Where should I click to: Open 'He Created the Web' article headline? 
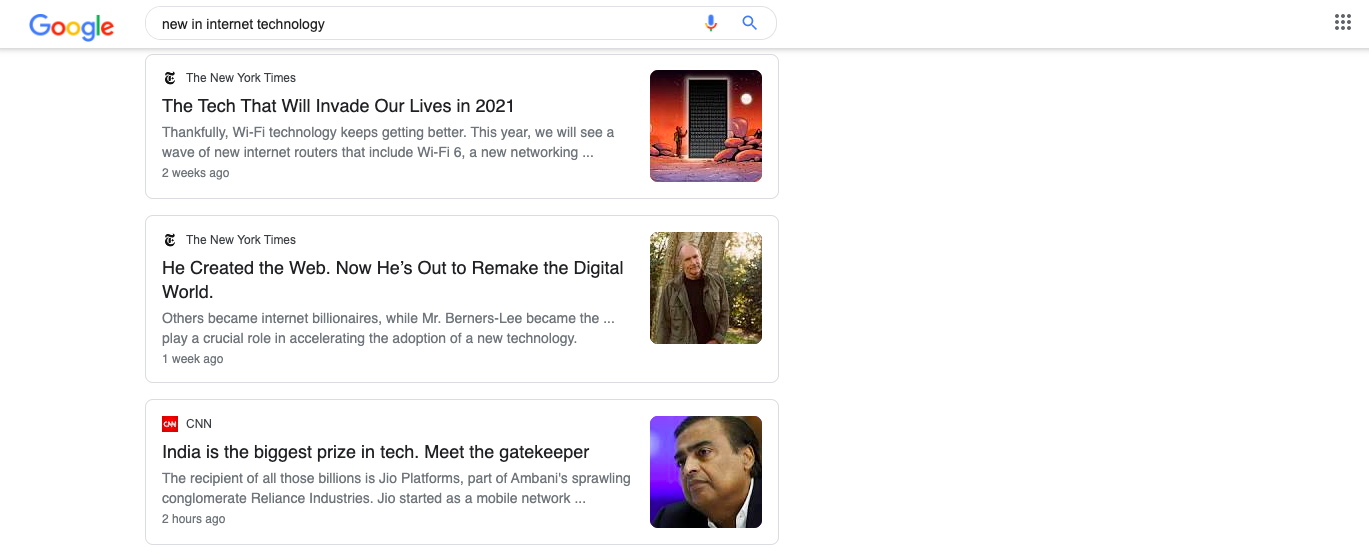coord(392,268)
